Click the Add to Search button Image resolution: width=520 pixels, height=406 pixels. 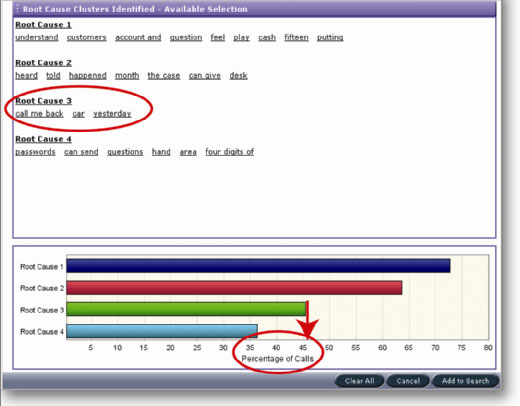tap(465, 381)
